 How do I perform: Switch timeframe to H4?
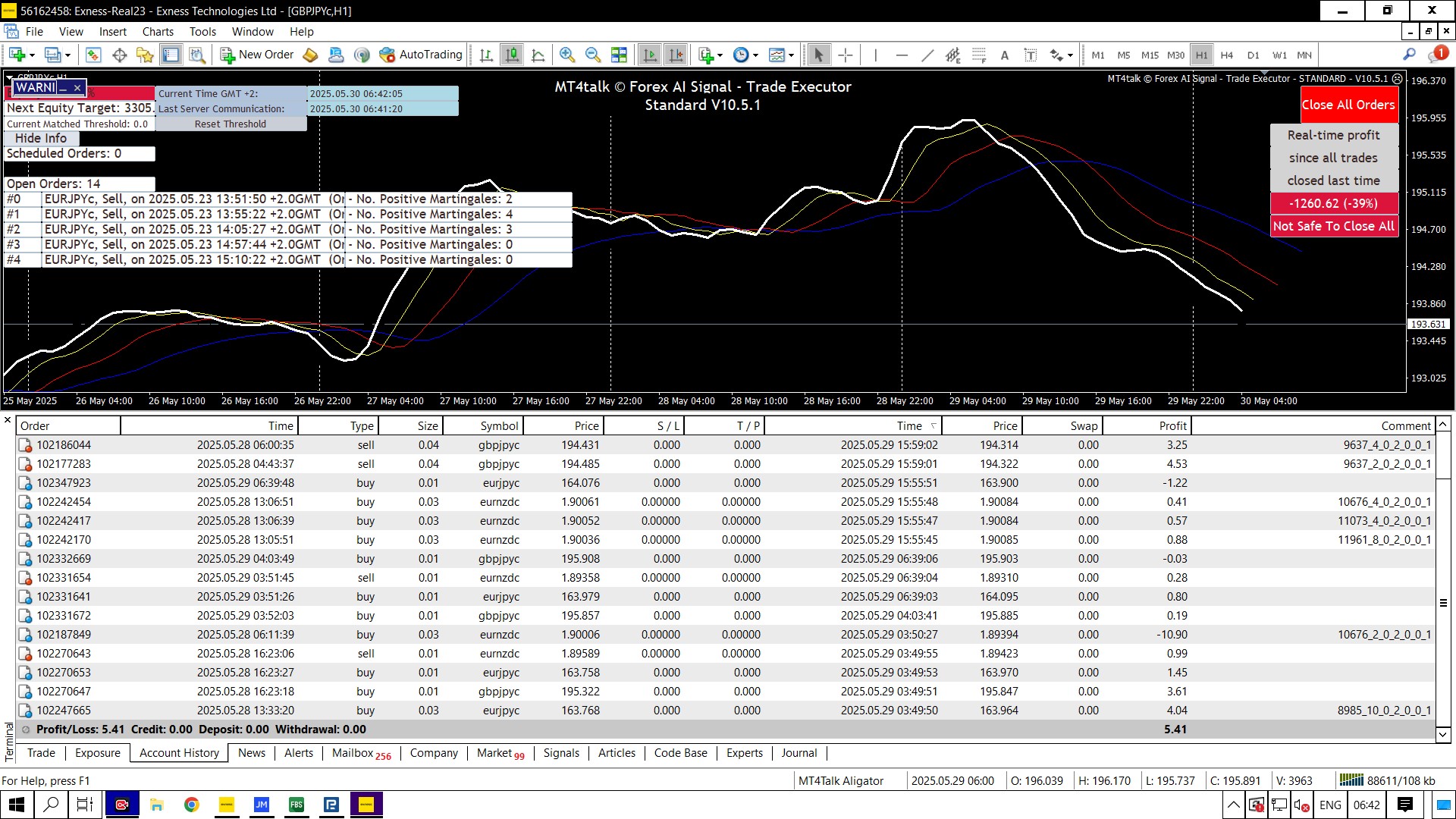(x=1227, y=55)
